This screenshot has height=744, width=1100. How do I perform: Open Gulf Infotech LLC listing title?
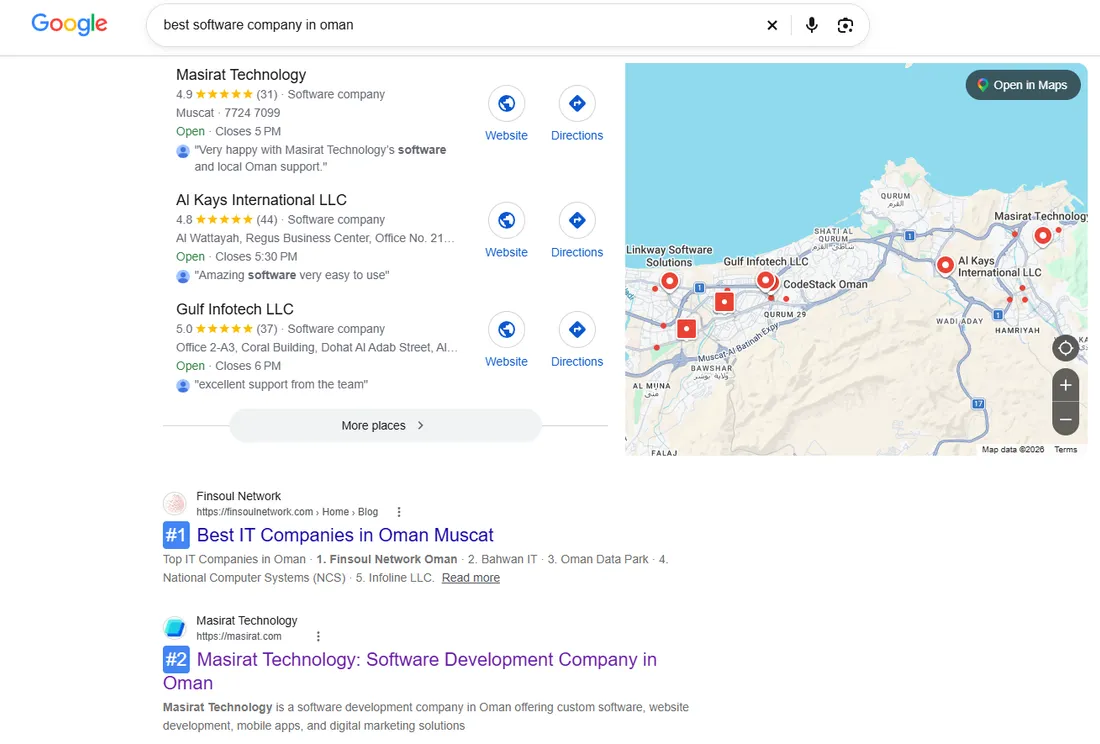coord(234,309)
